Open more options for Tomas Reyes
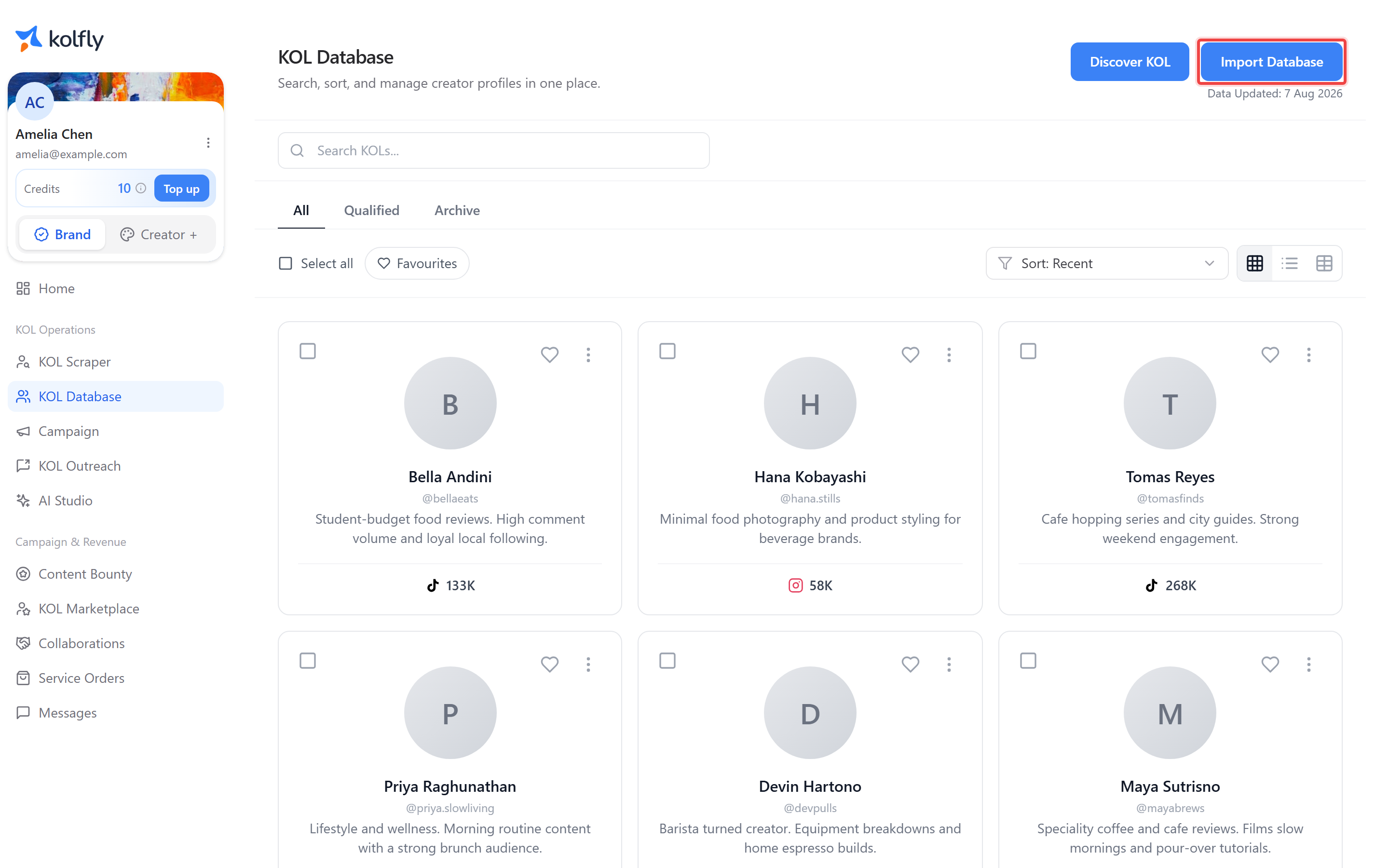The width and height of the screenshot is (1389, 868). 1308,355
